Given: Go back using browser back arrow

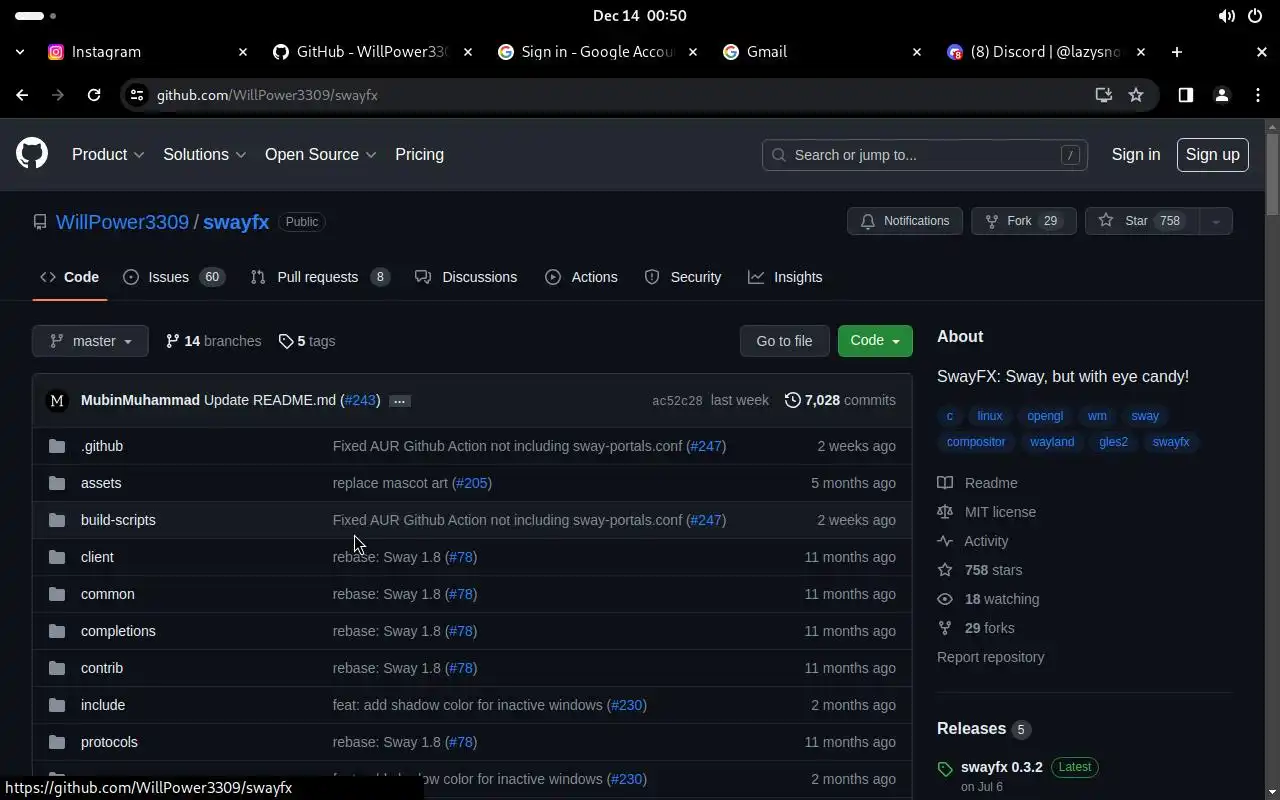Looking at the screenshot, I should coord(22,95).
